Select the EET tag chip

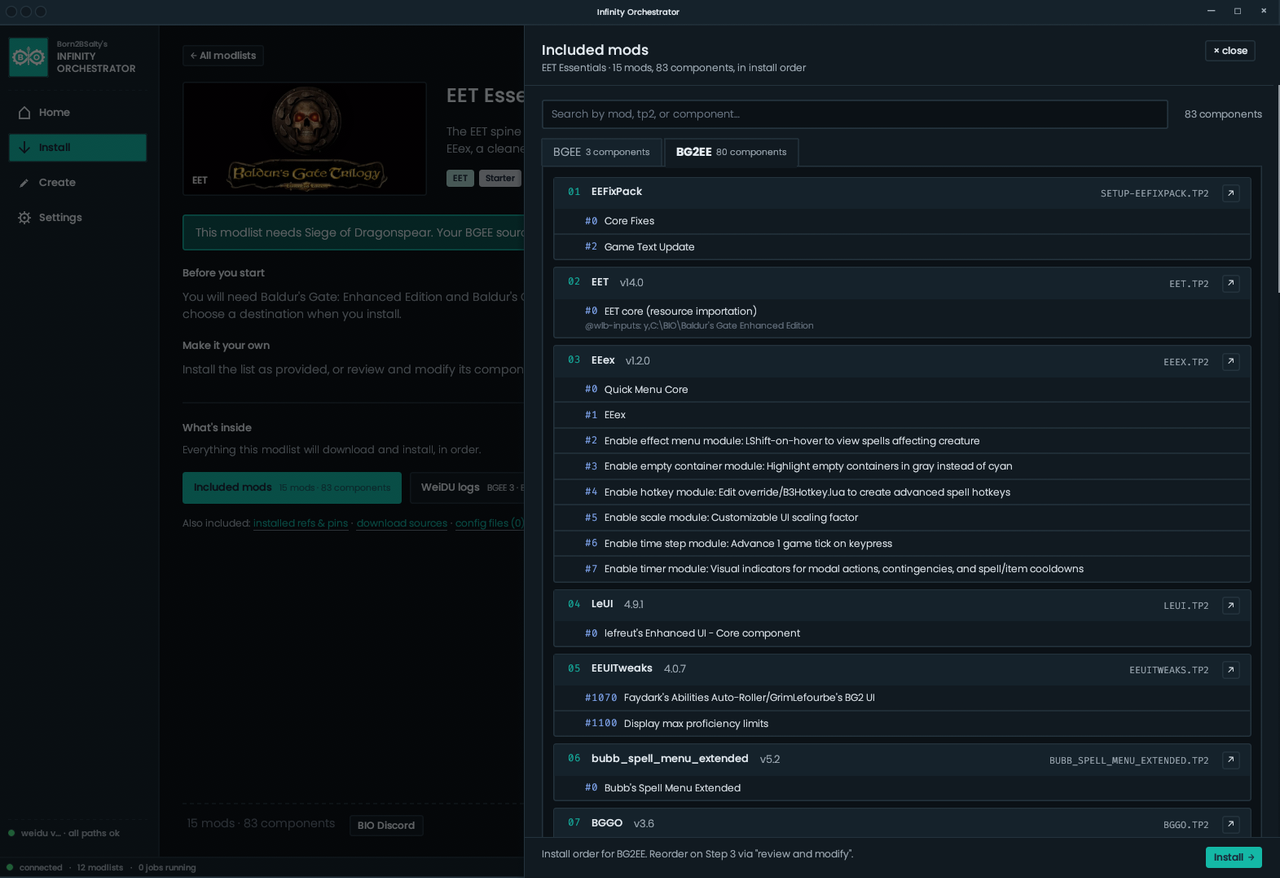coord(460,178)
